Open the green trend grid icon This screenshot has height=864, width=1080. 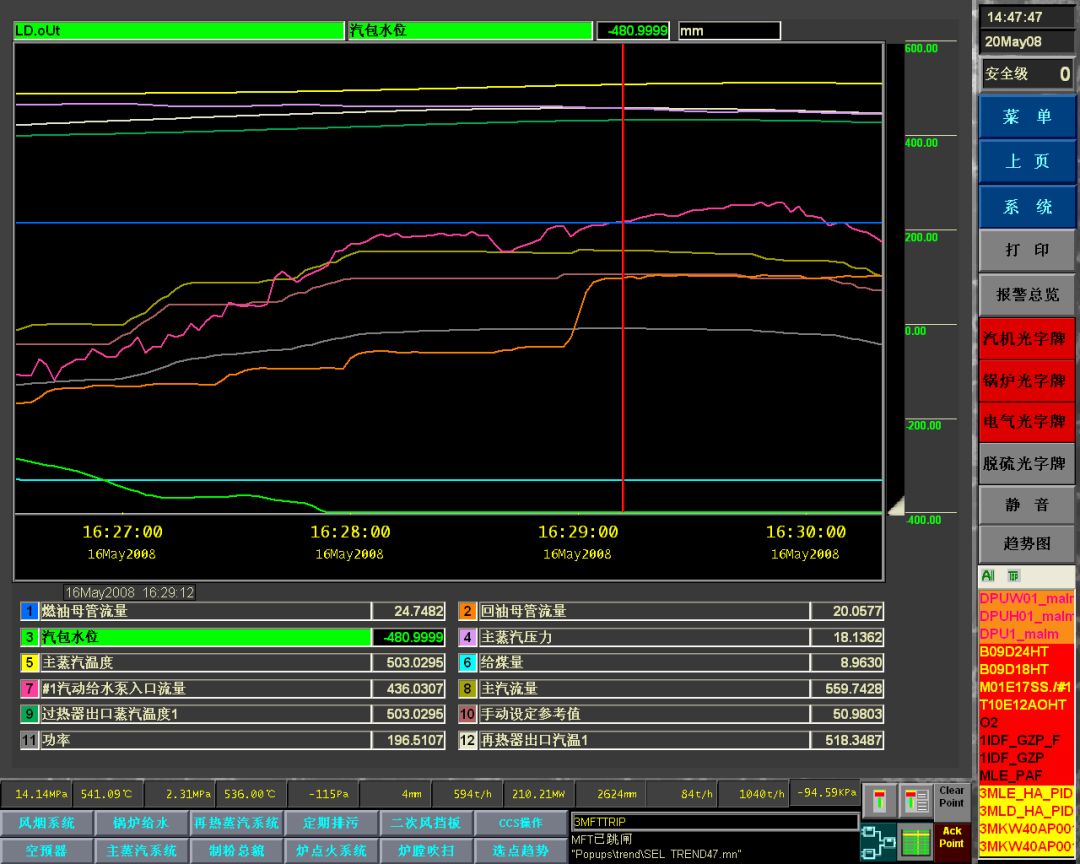(915, 843)
